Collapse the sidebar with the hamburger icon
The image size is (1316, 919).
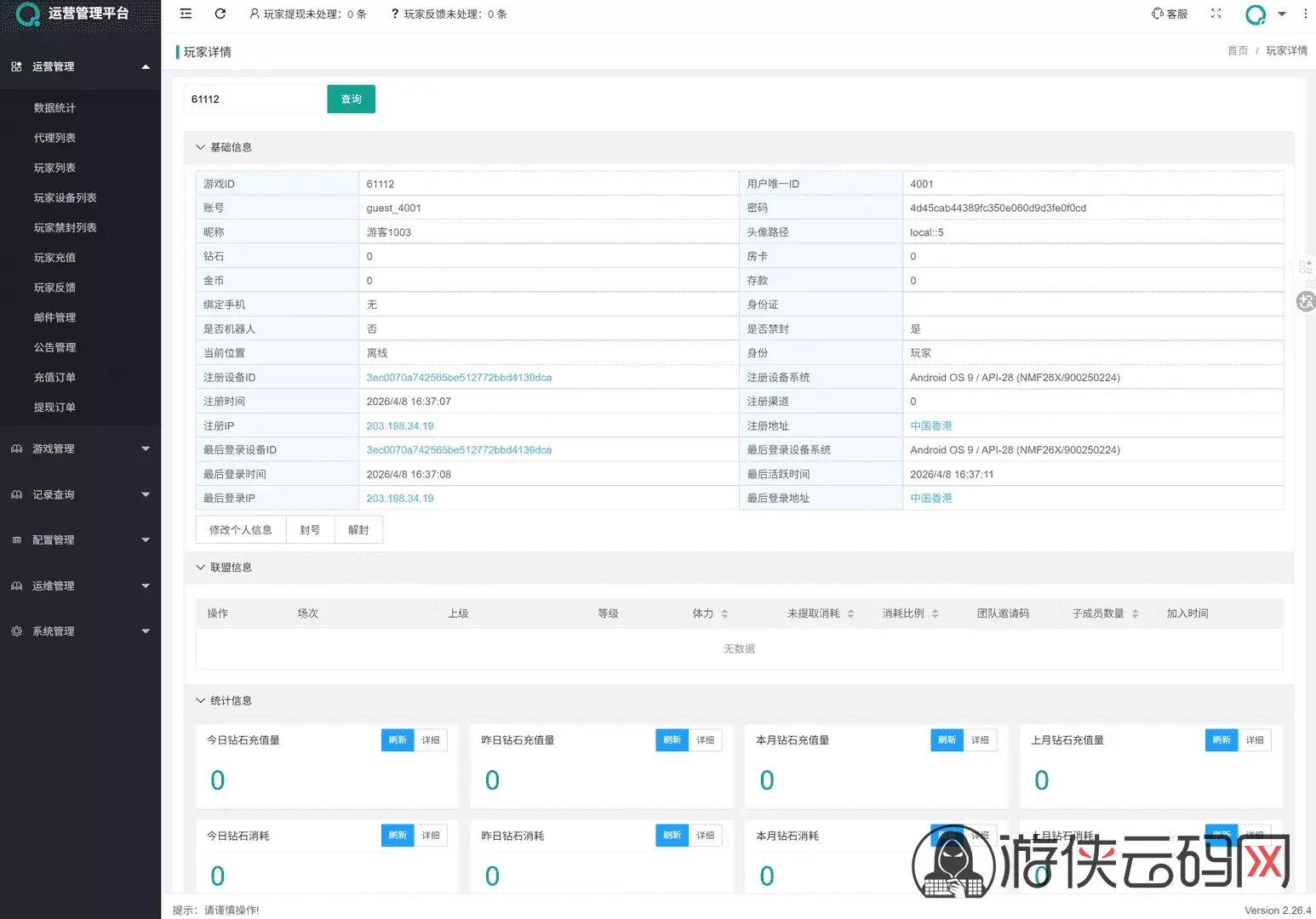click(186, 14)
